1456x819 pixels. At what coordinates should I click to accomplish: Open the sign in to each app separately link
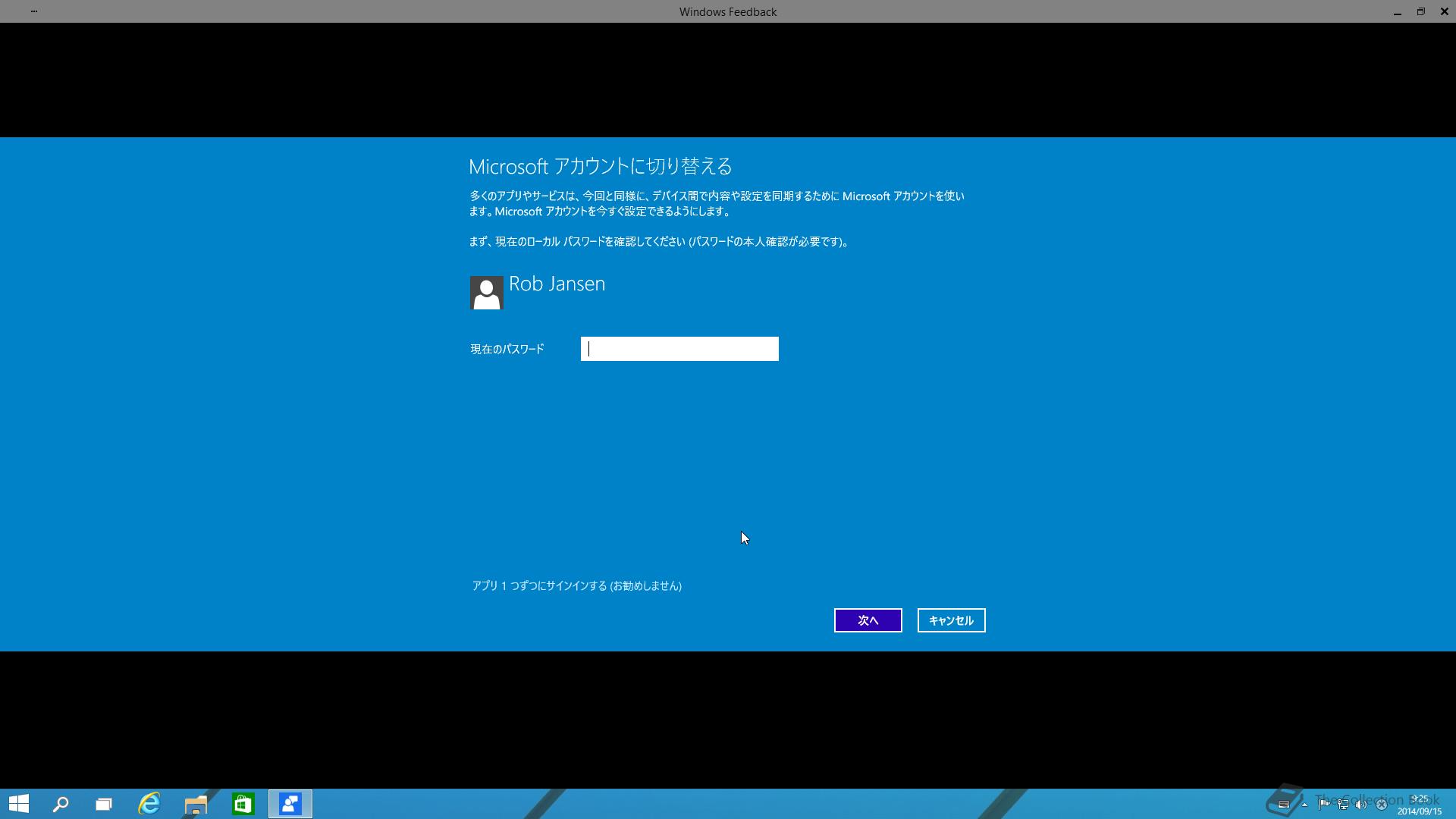577,585
